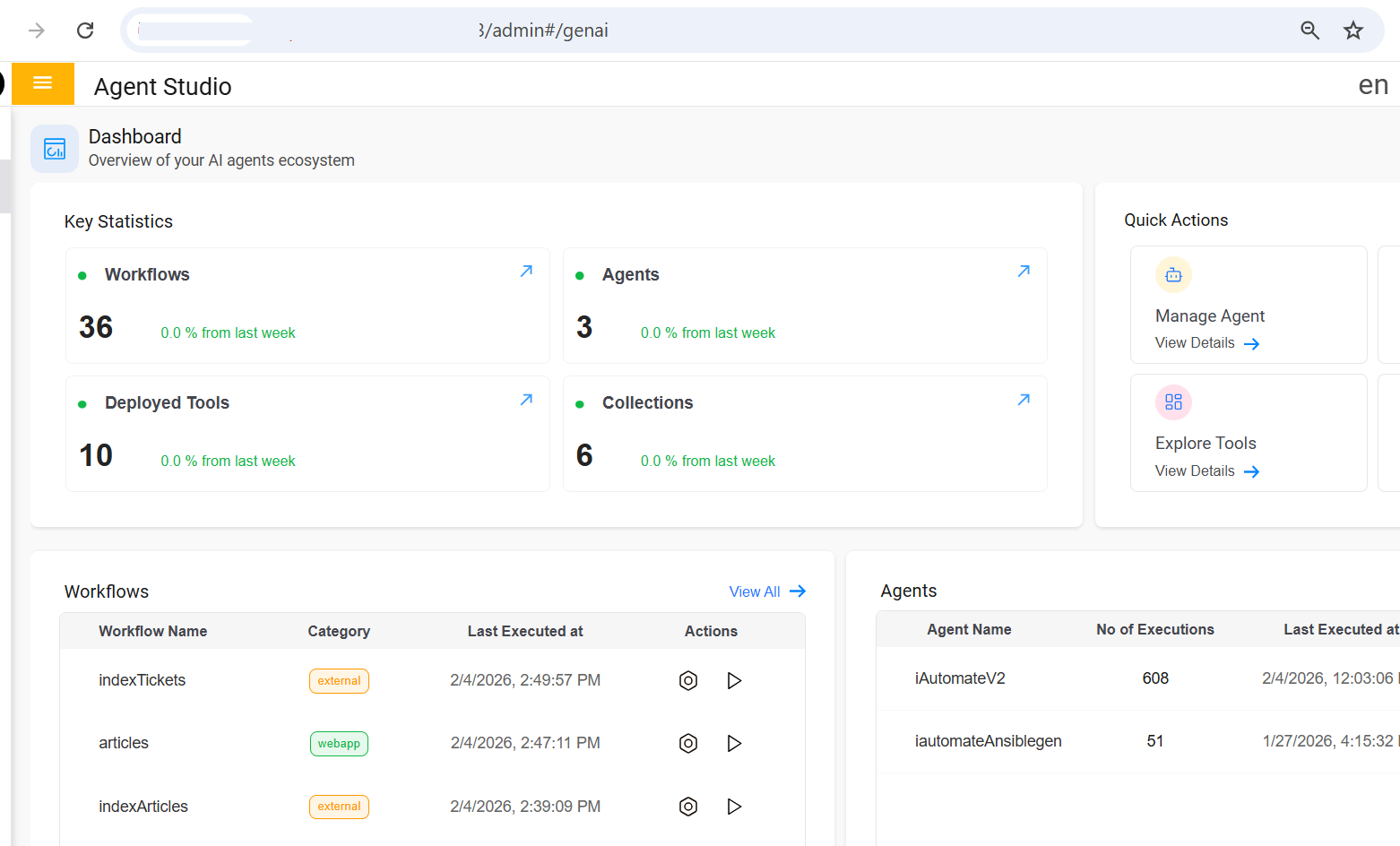
Task: Open the hamburger menu button
Action: [42, 83]
